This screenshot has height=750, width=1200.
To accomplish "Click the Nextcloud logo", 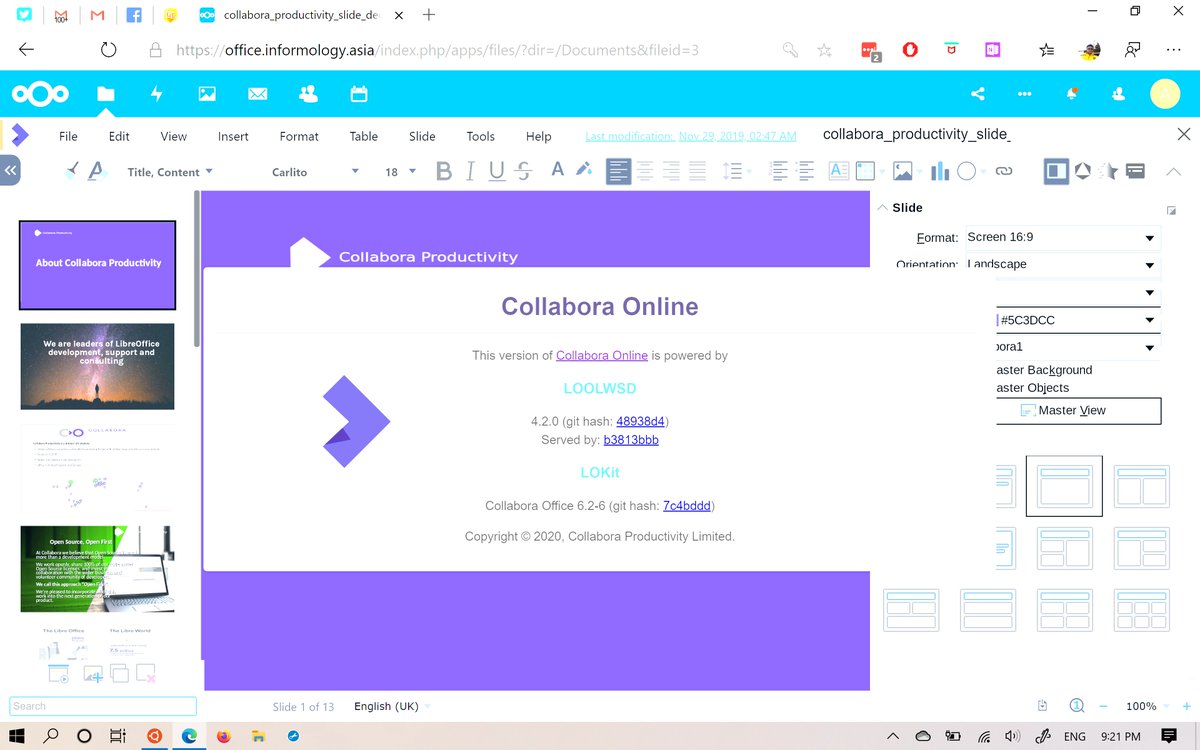I will [x=41, y=94].
